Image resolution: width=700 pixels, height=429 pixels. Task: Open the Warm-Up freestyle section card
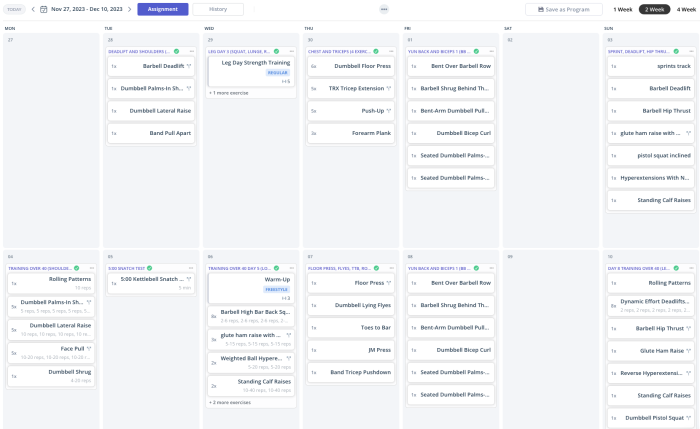click(x=251, y=288)
